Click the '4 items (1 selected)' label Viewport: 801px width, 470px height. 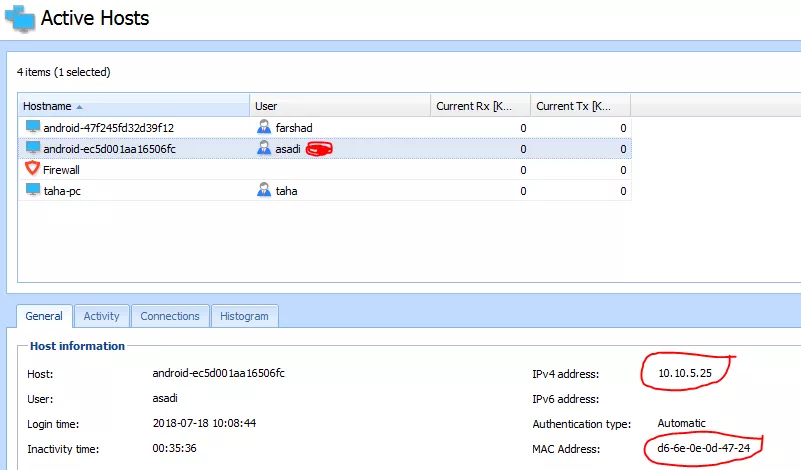pos(63,72)
